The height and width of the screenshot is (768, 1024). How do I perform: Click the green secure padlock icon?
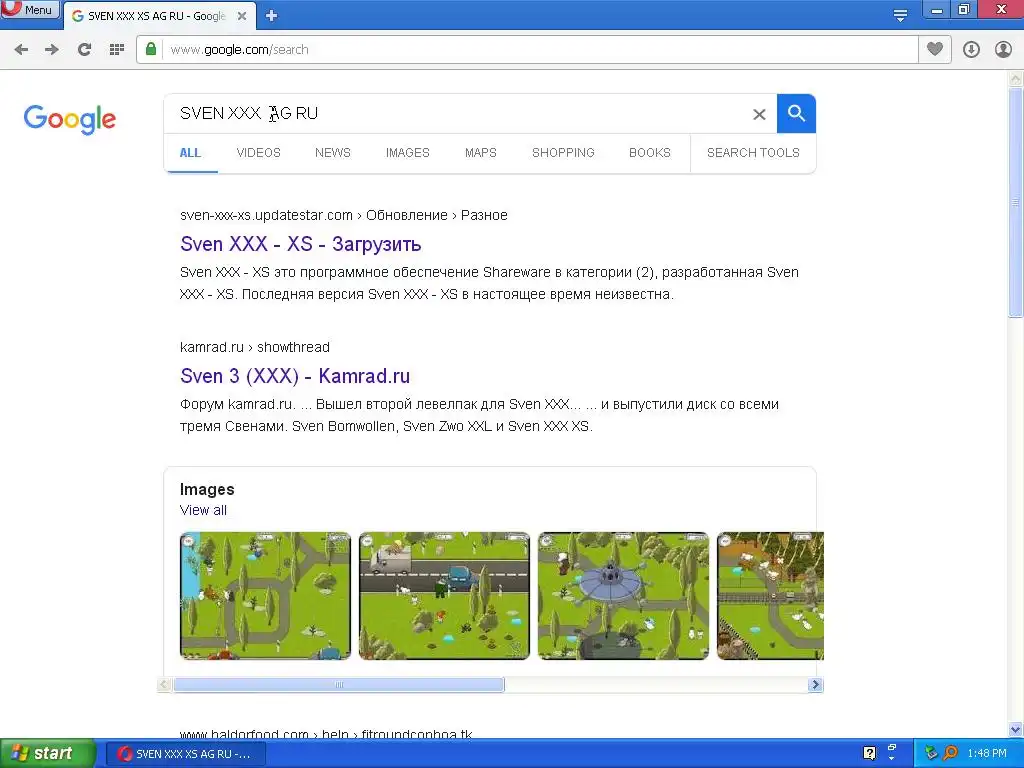pyautogui.click(x=151, y=49)
